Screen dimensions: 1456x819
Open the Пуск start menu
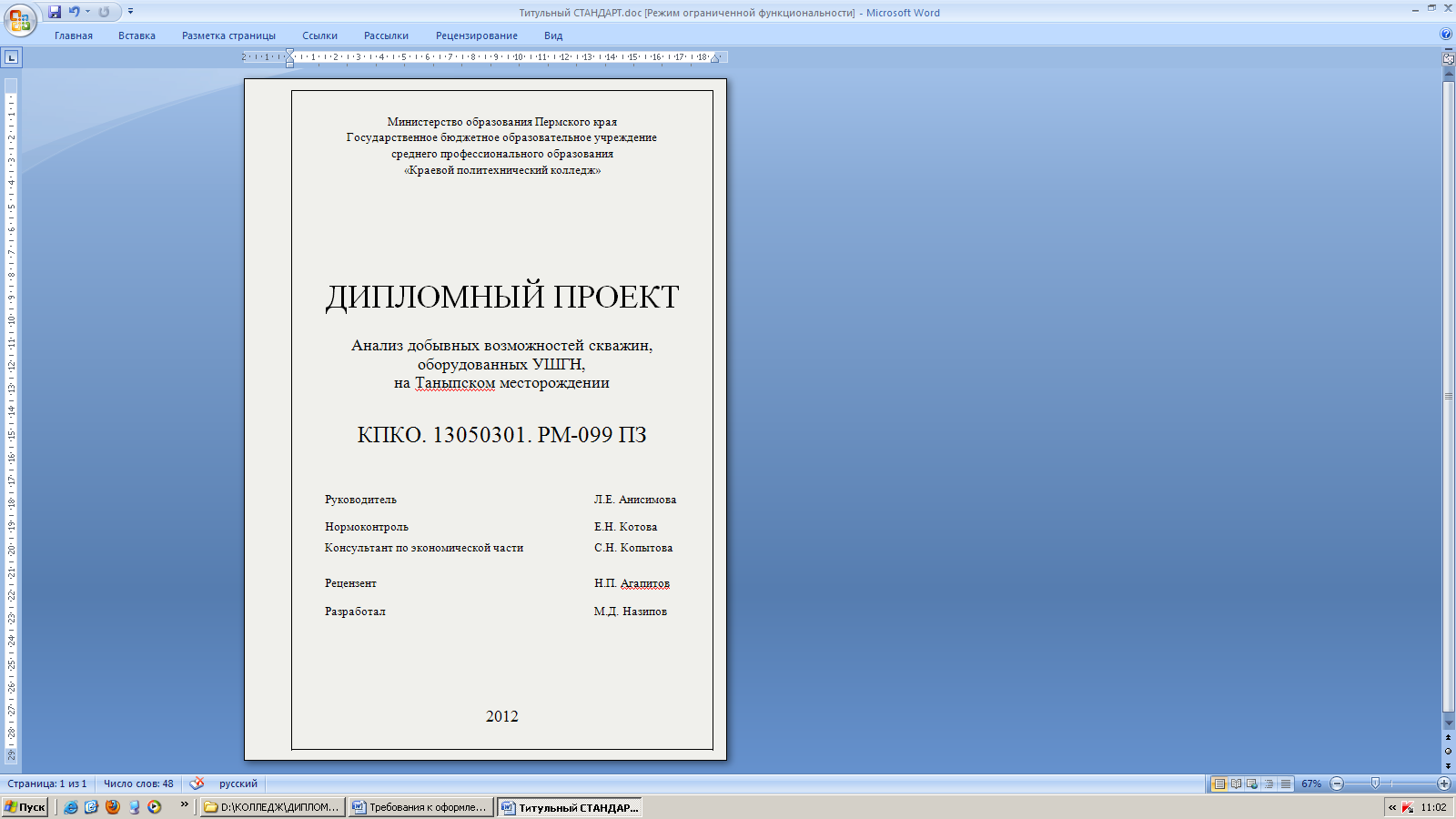point(25,807)
